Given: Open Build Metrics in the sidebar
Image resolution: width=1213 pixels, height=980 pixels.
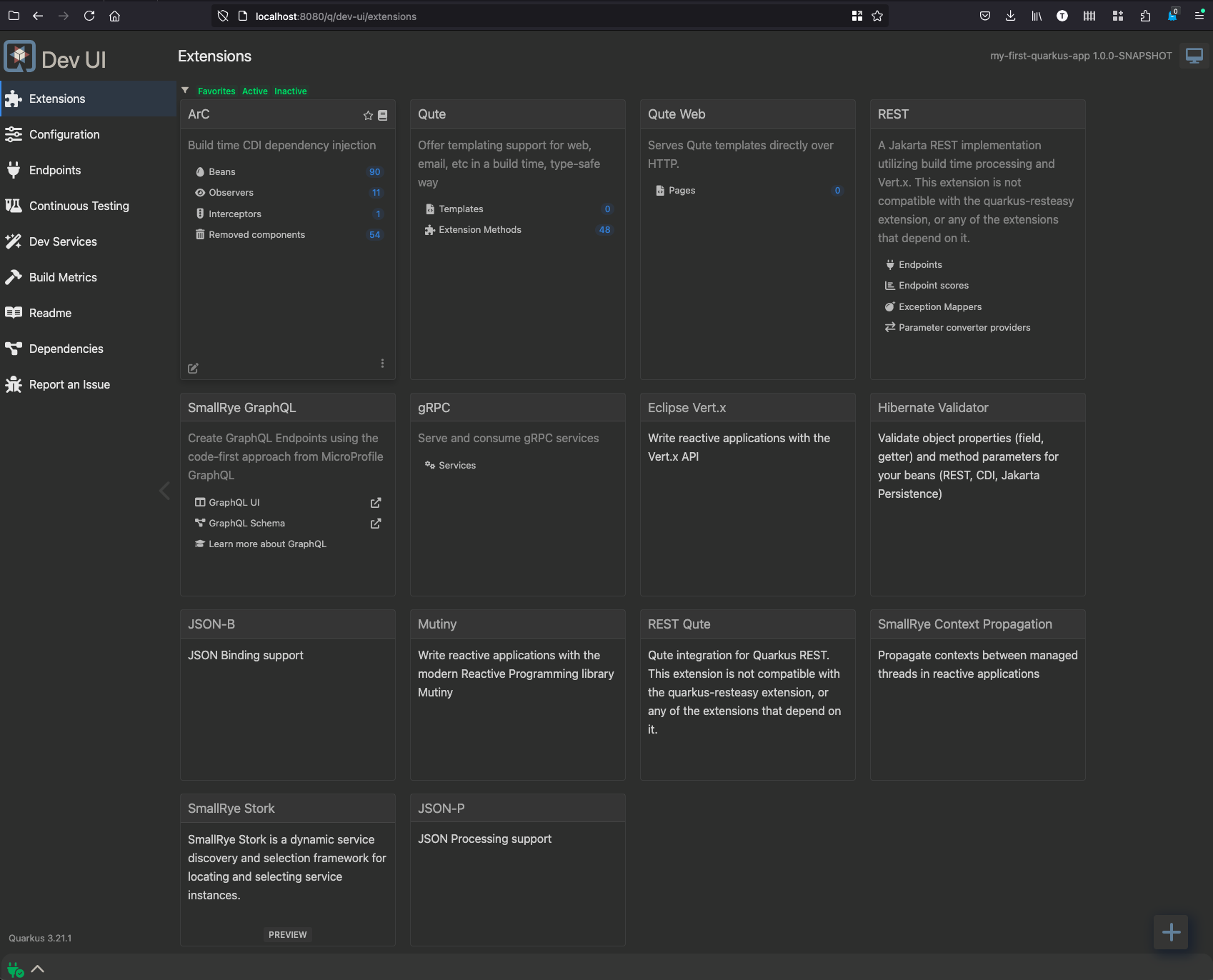Looking at the screenshot, I should [x=88, y=277].
